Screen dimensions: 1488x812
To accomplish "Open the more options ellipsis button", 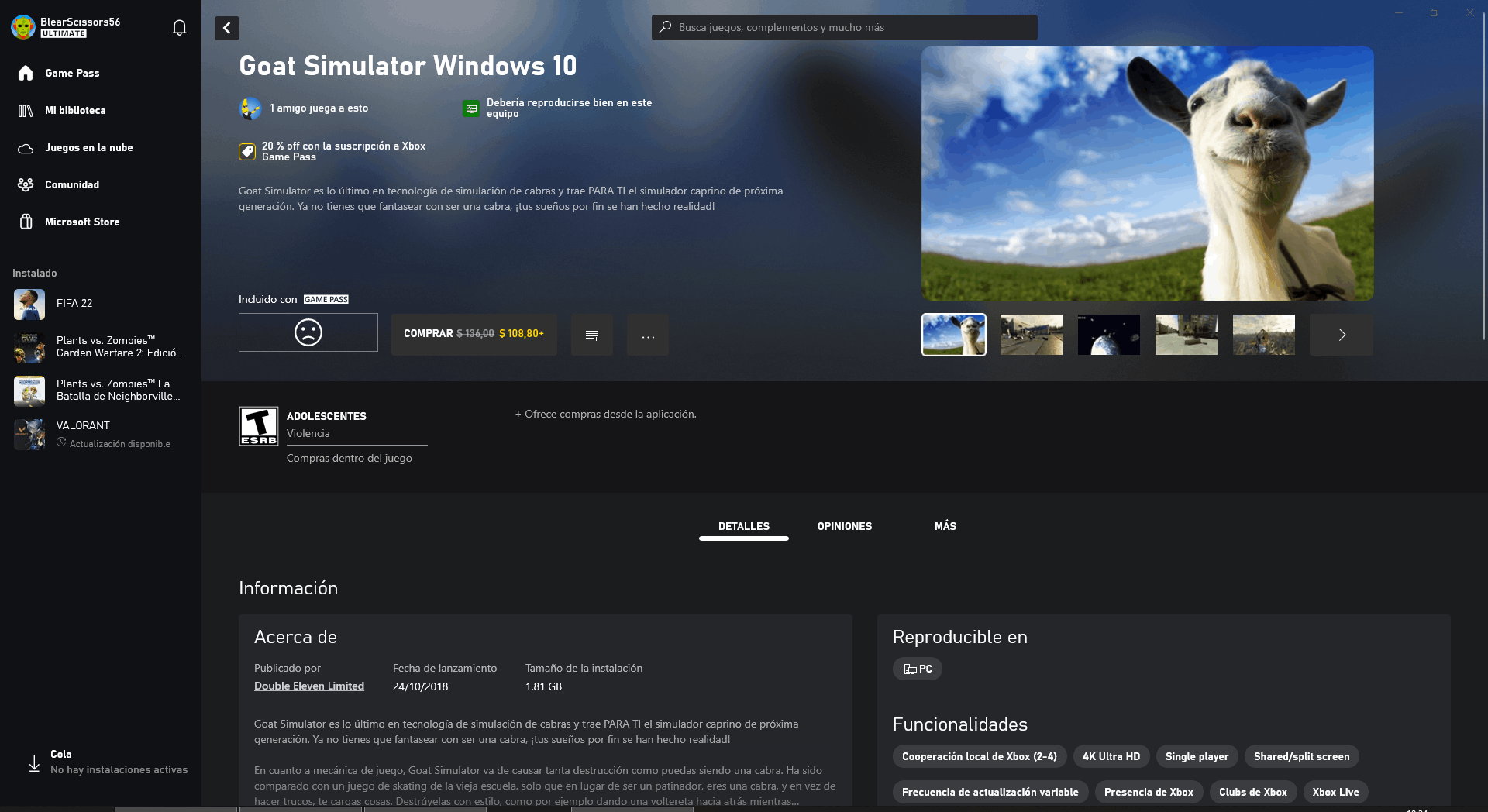I will pos(648,335).
